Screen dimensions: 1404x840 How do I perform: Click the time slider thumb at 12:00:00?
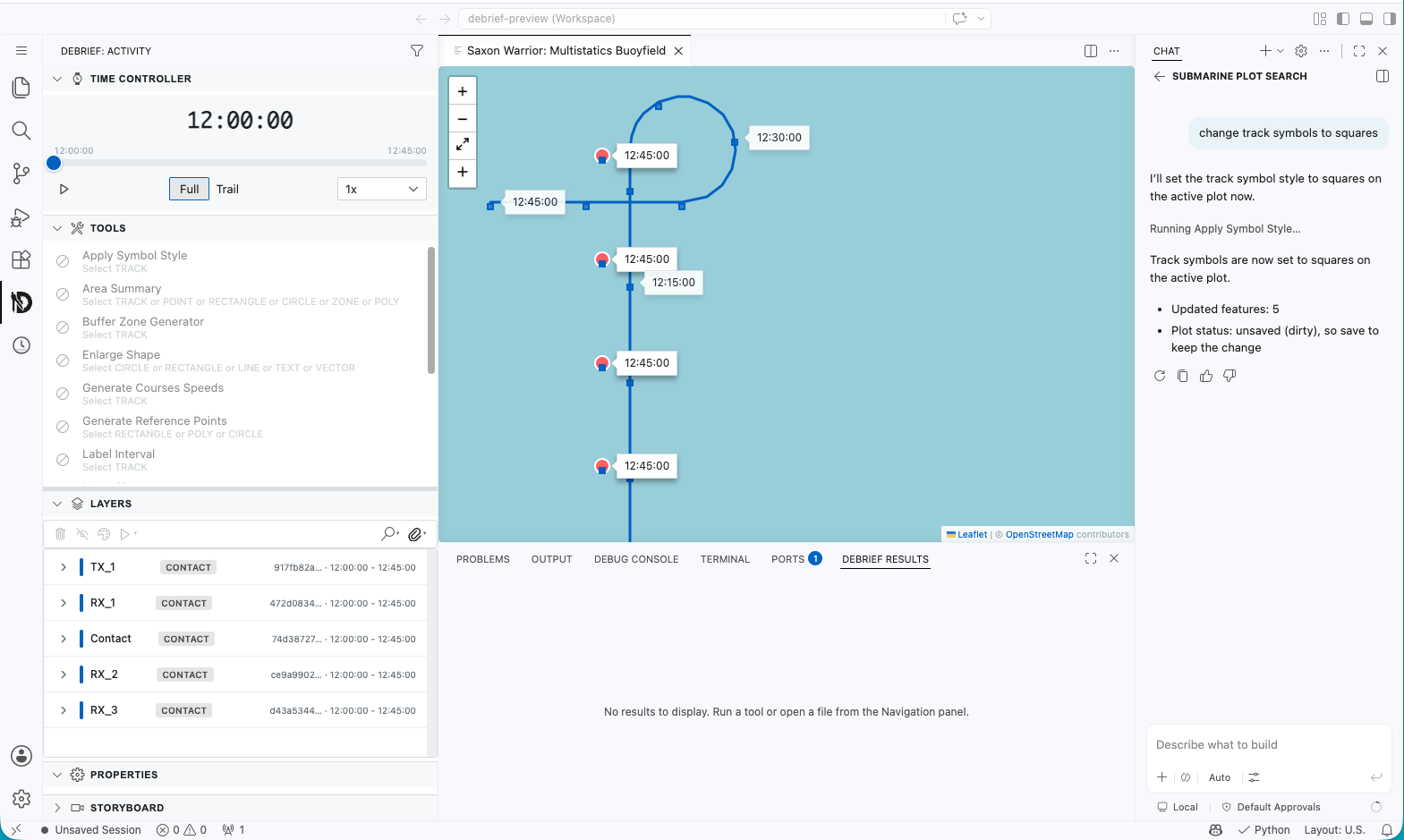coord(54,163)
